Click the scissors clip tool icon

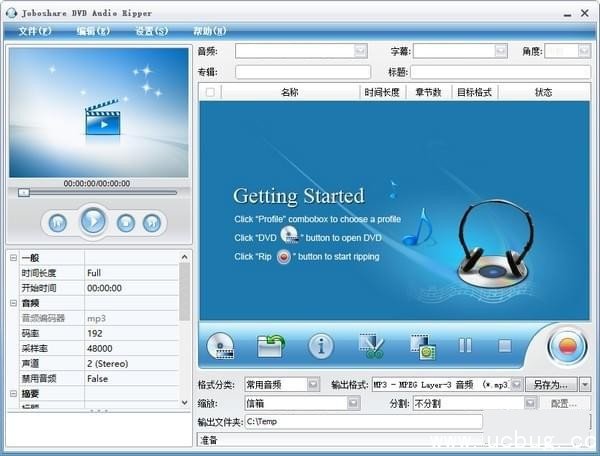click(372, 346)
